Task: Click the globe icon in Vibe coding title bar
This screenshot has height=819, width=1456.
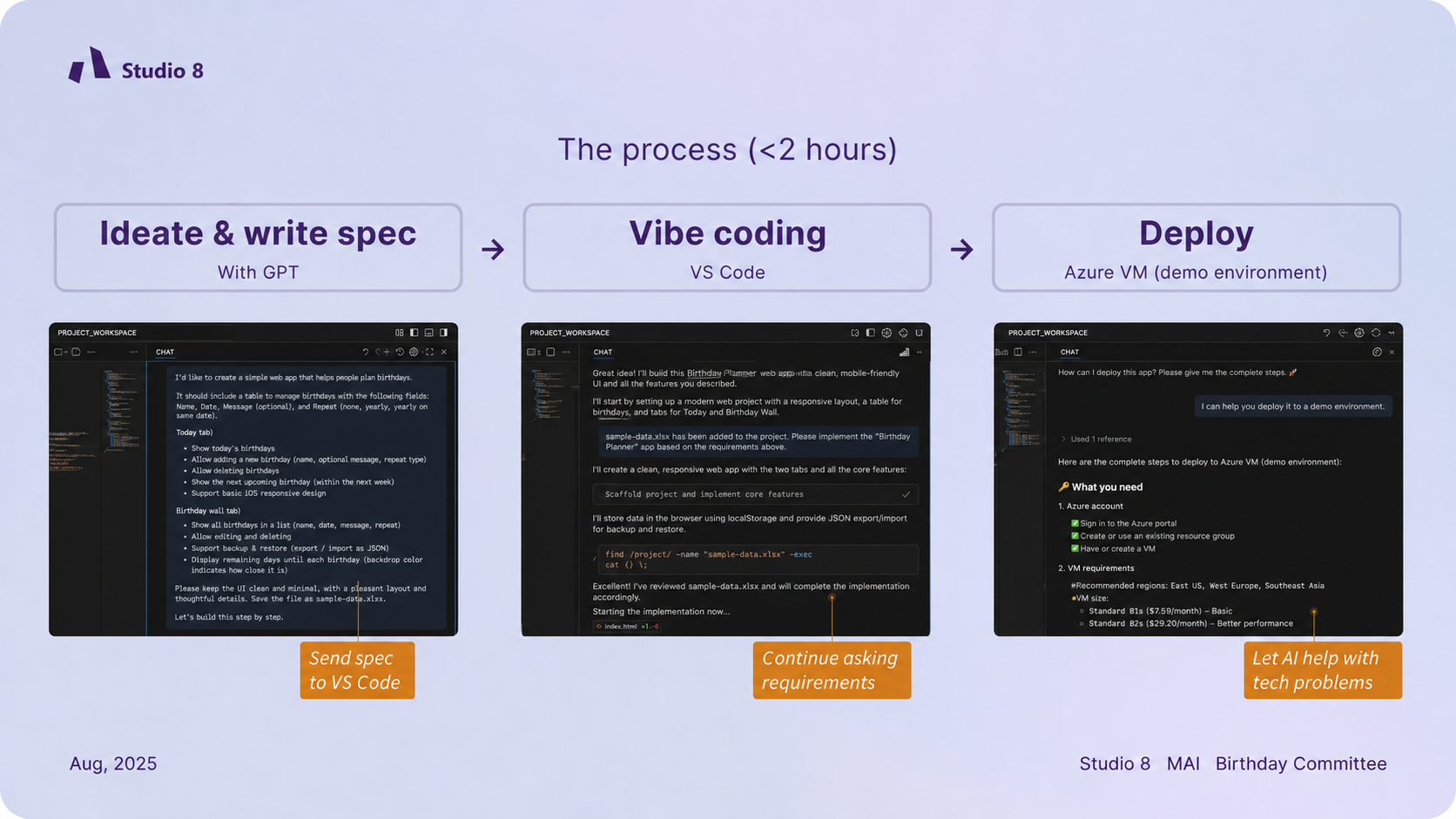Action: [886, 332]
